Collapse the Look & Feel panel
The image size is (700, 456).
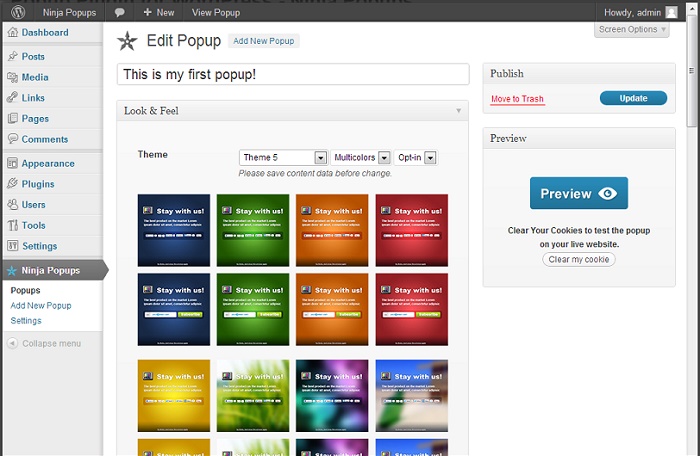tap(459, 111)
